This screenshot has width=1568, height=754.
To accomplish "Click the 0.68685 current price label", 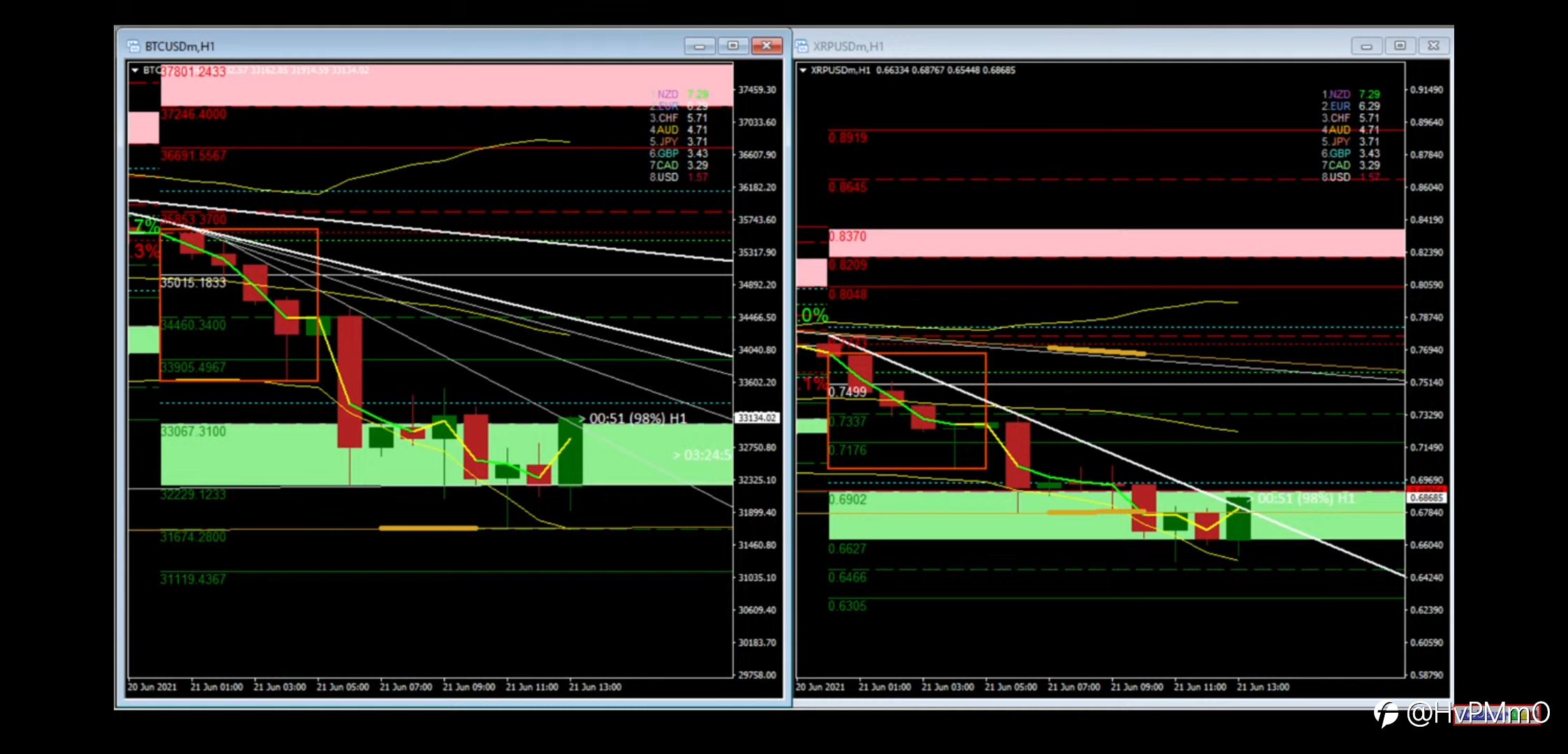I will click(1426, 498).
